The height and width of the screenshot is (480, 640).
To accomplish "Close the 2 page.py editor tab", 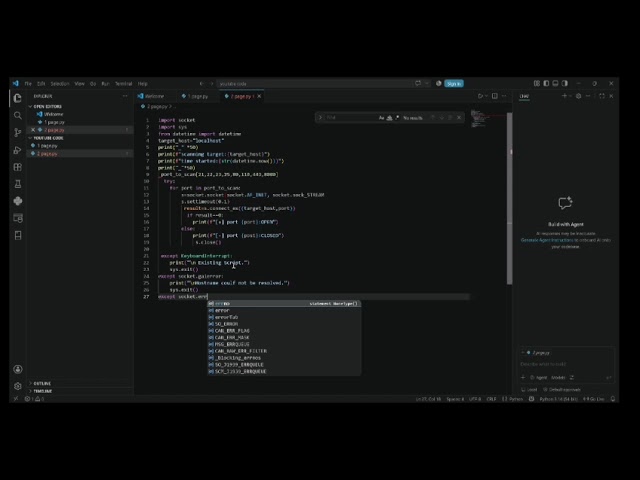I will click(x=259, y=96).
